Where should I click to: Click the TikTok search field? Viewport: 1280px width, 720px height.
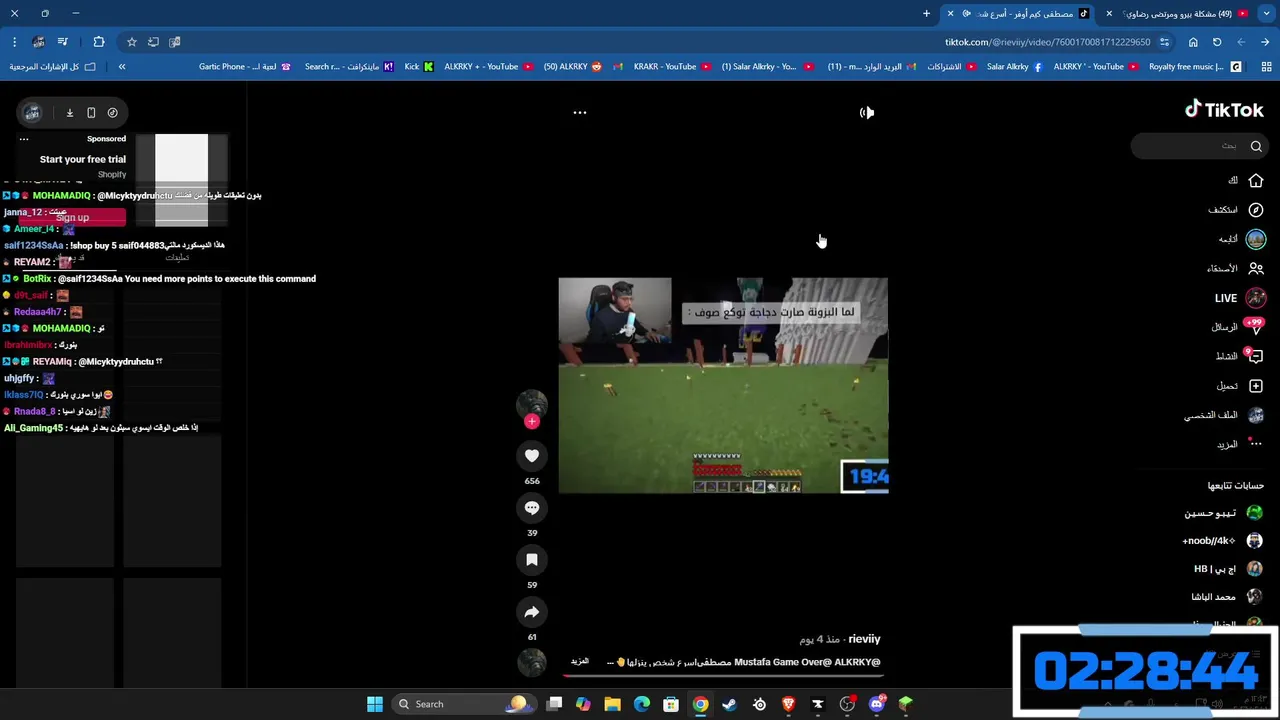click(x=1200, y=146)
